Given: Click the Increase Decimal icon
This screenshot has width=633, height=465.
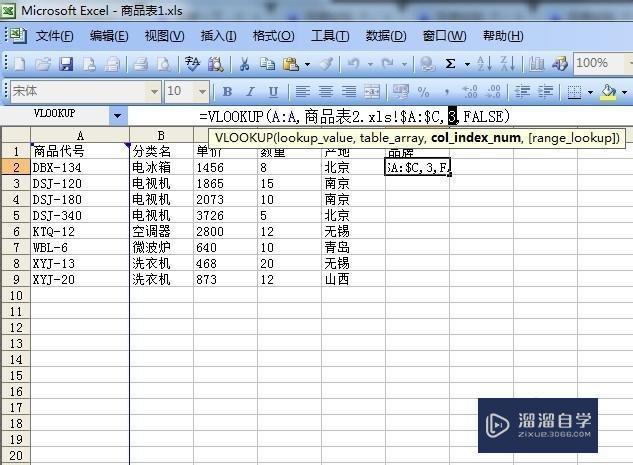Looking at the screenshot, I should pyautogui.click(x=470, y=92).
